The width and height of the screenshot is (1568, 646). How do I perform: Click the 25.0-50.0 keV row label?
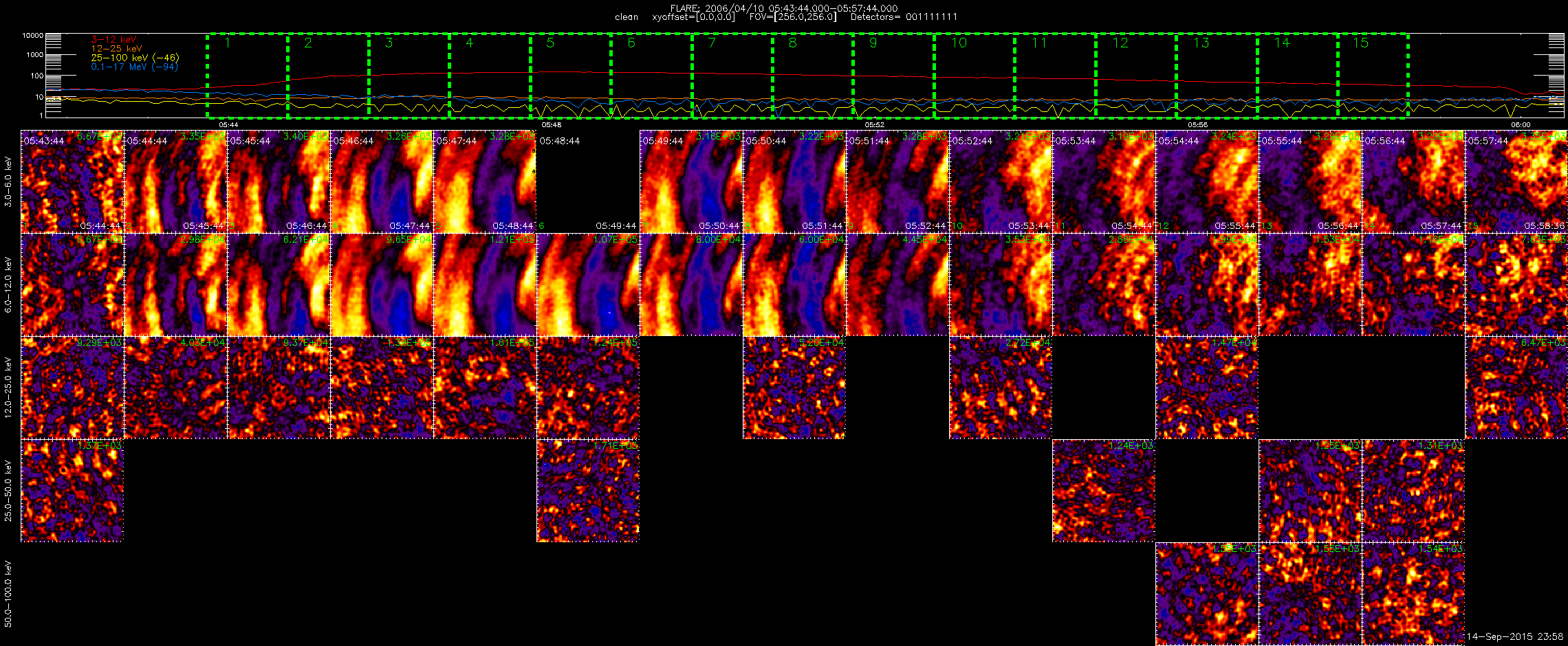pos(8,491)
